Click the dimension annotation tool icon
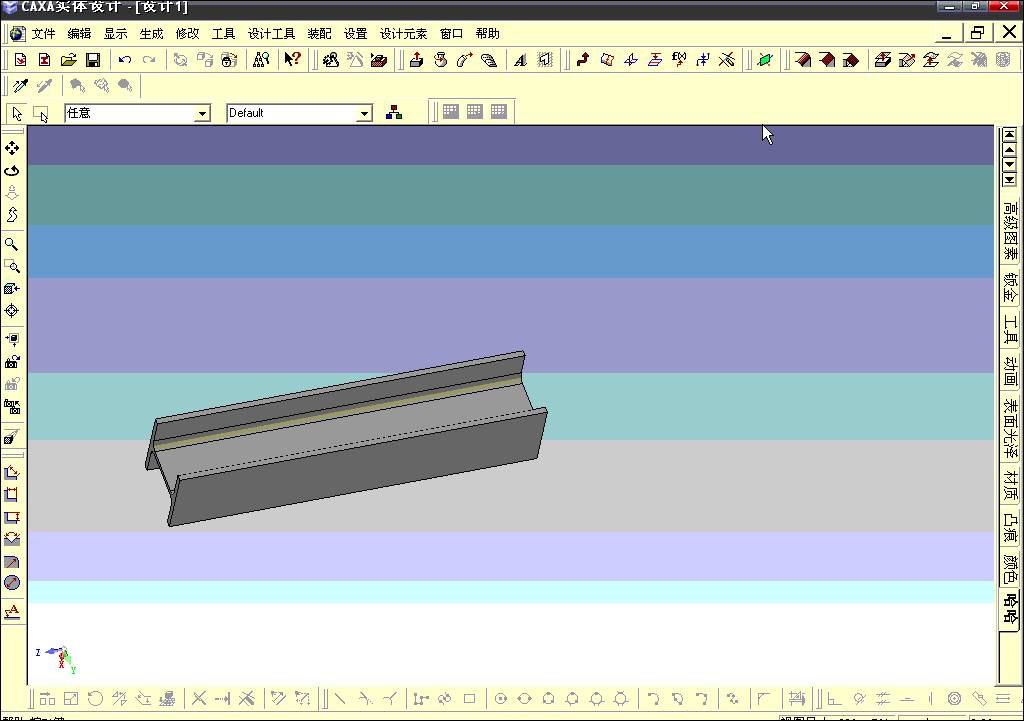 pos(12,611)
